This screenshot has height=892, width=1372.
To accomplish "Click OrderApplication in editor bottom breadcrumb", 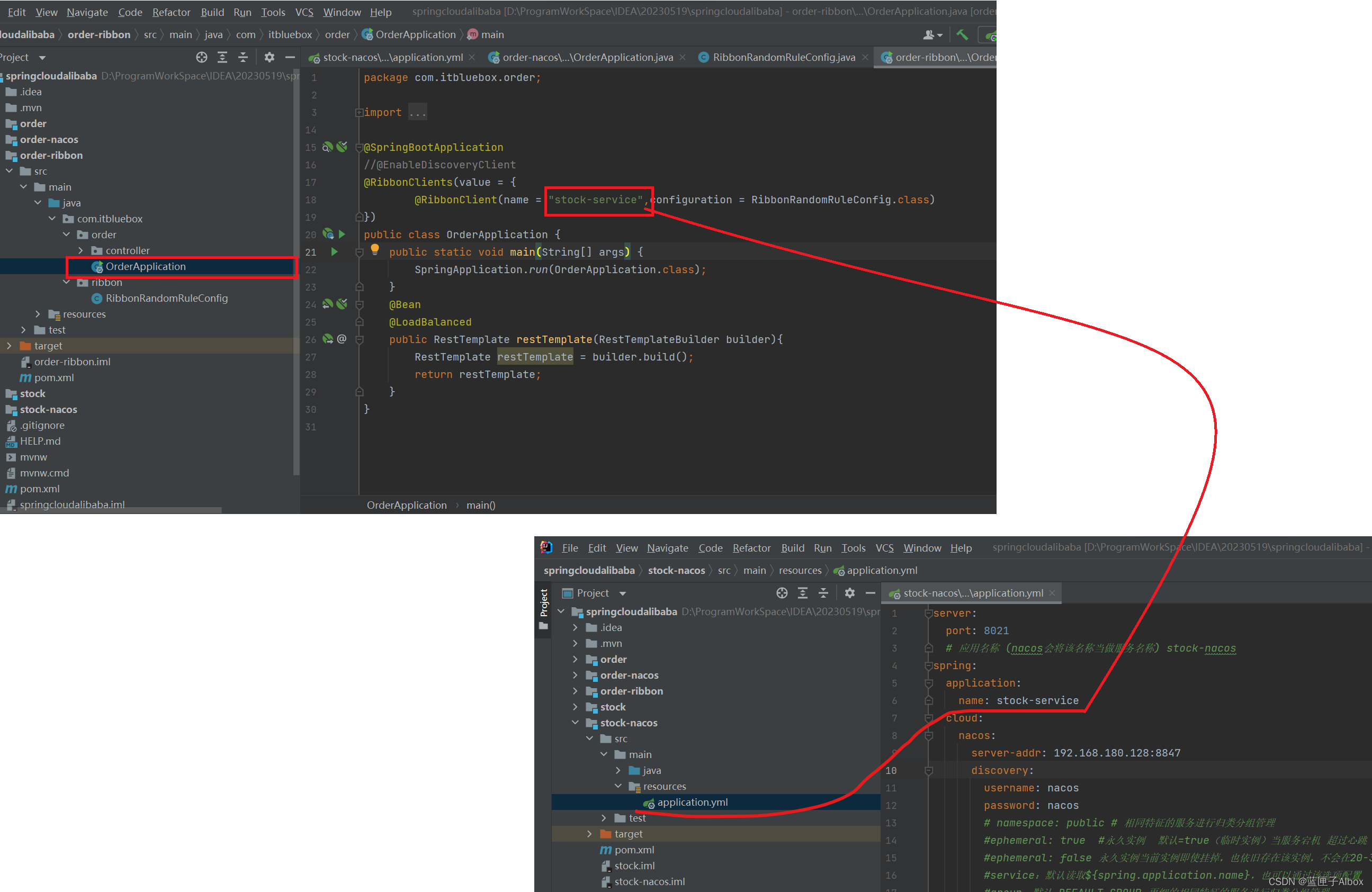I will (x=407, y=506).
